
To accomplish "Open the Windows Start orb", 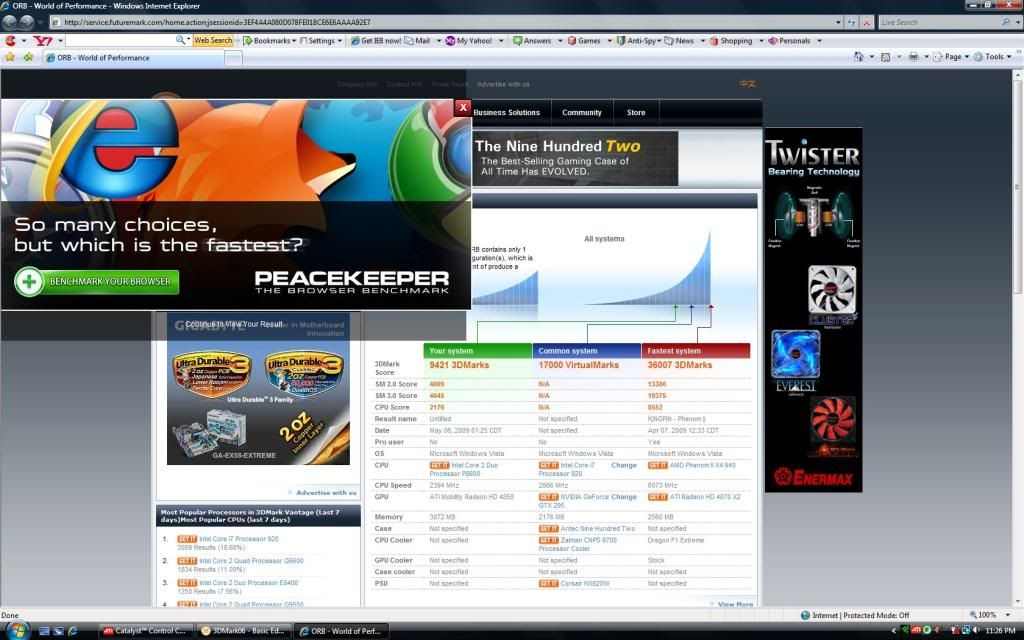I will point(17,631).
